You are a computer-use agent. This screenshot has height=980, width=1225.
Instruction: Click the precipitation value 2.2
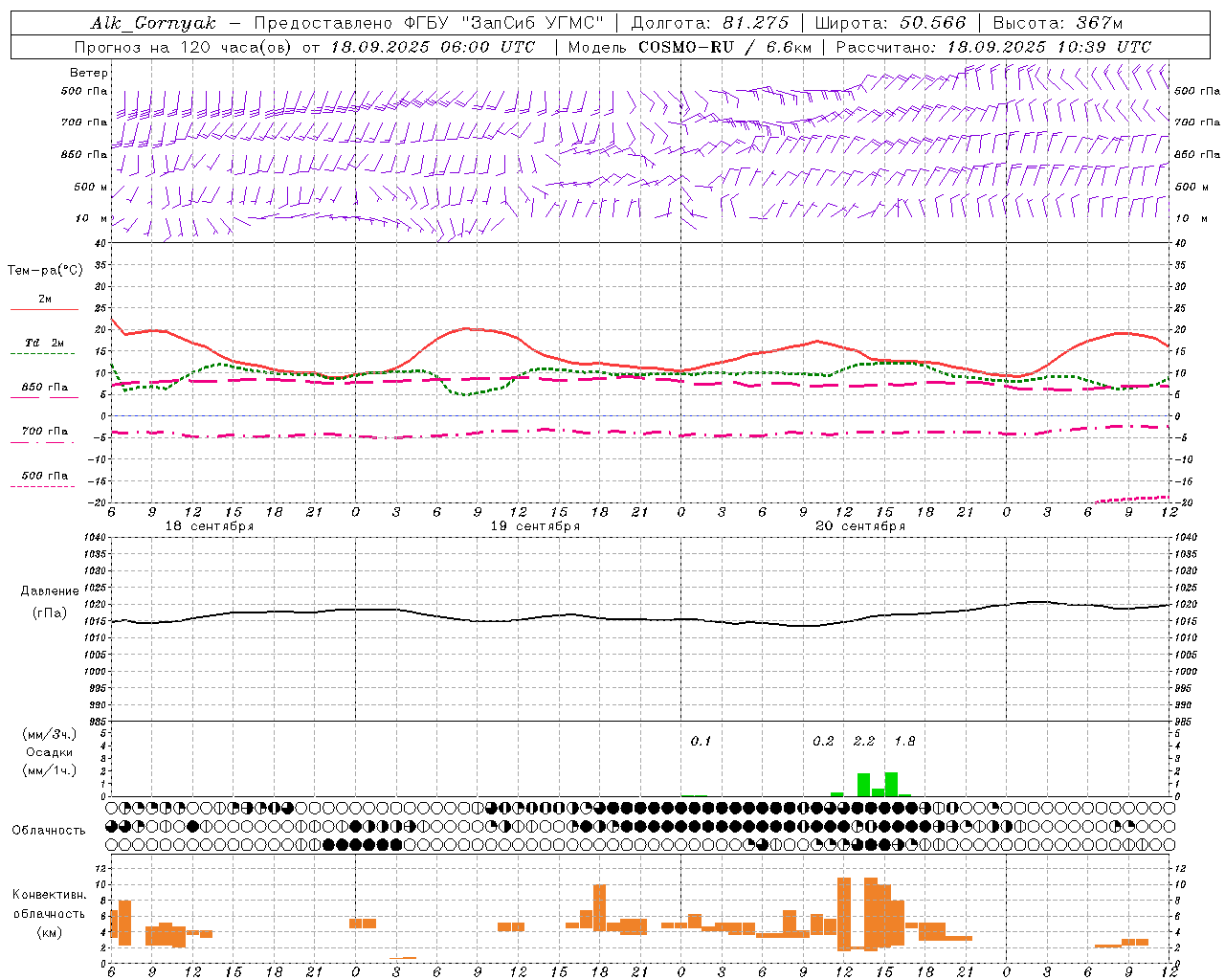click(x=864, y=742)
